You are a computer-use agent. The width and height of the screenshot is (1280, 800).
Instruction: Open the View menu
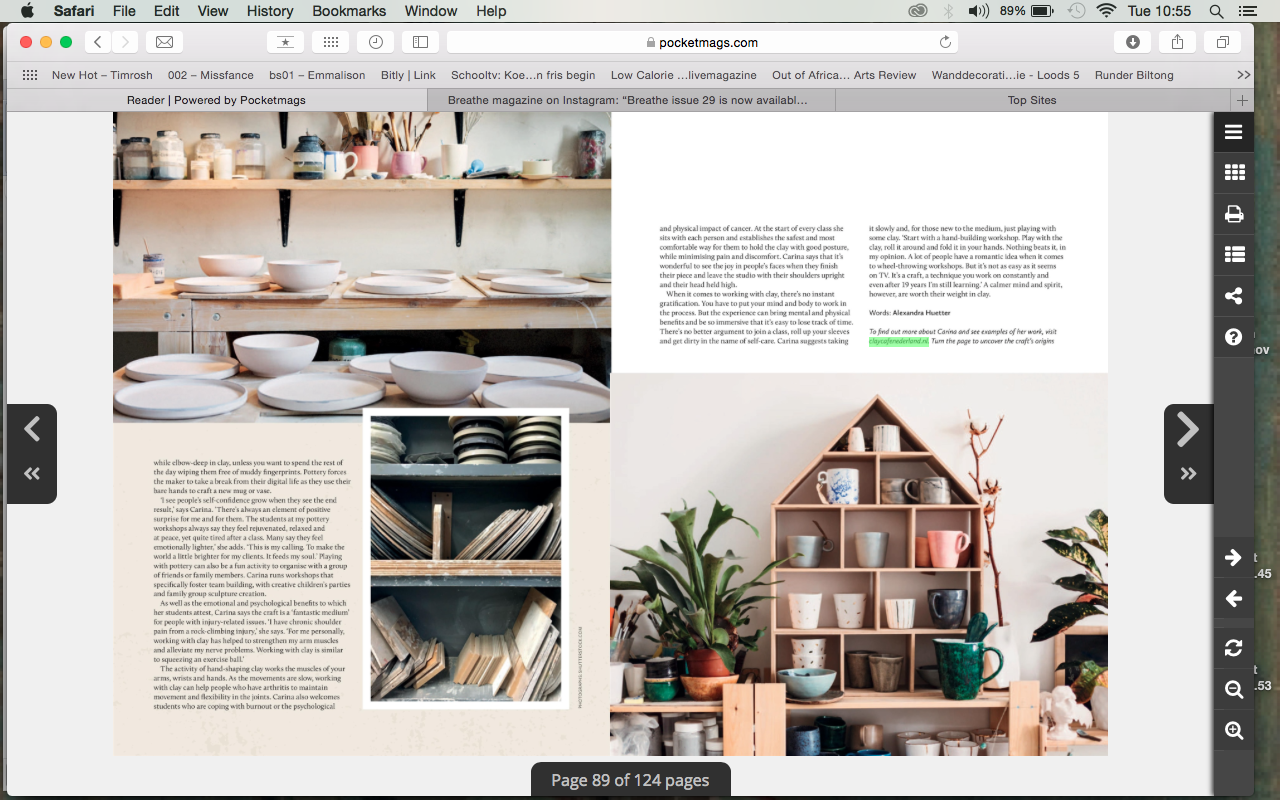213,11
